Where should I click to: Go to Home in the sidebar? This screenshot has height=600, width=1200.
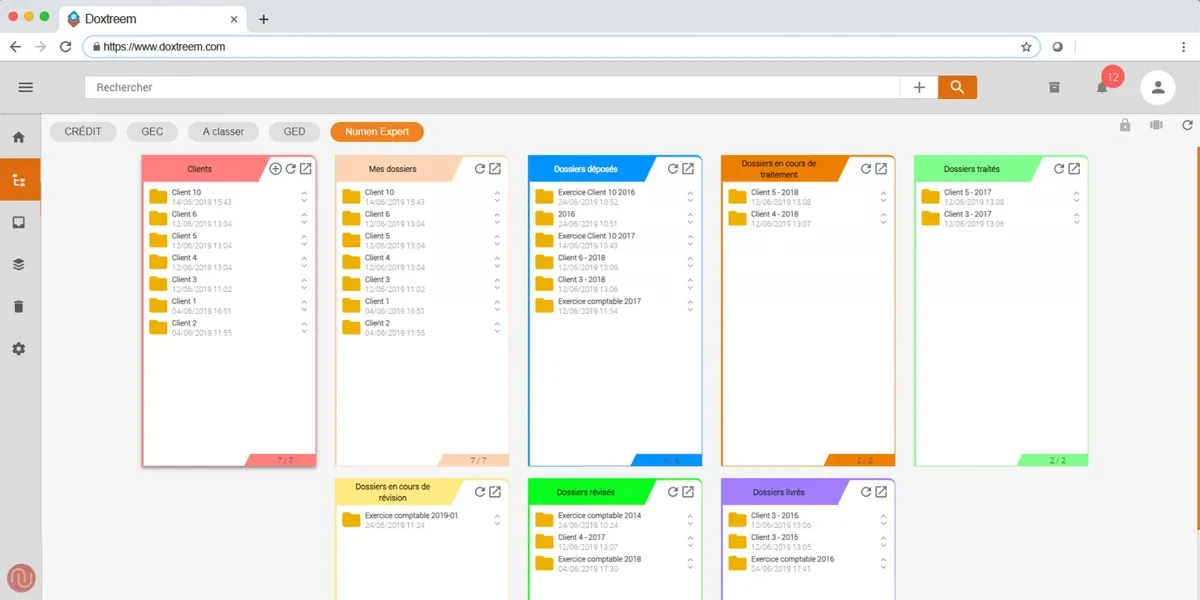[18, 138]
